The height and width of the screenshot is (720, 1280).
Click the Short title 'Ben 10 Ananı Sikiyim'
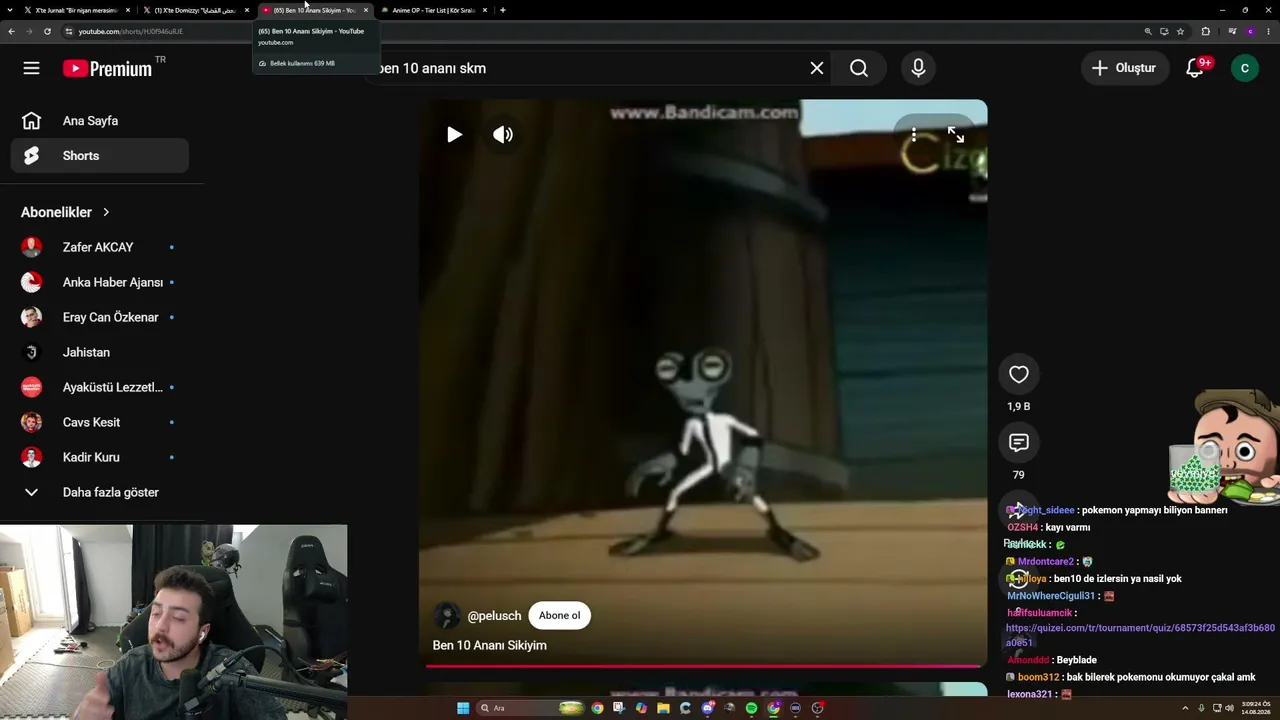(x=489, y=646)
